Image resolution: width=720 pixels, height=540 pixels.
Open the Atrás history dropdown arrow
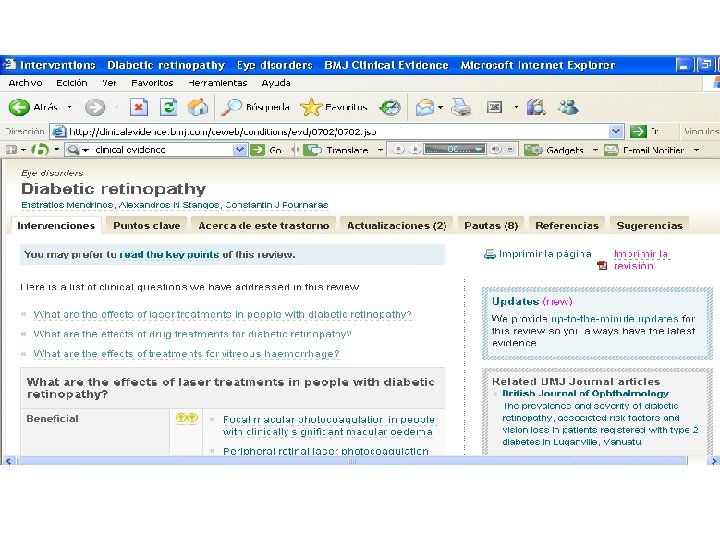click(69, 107)
